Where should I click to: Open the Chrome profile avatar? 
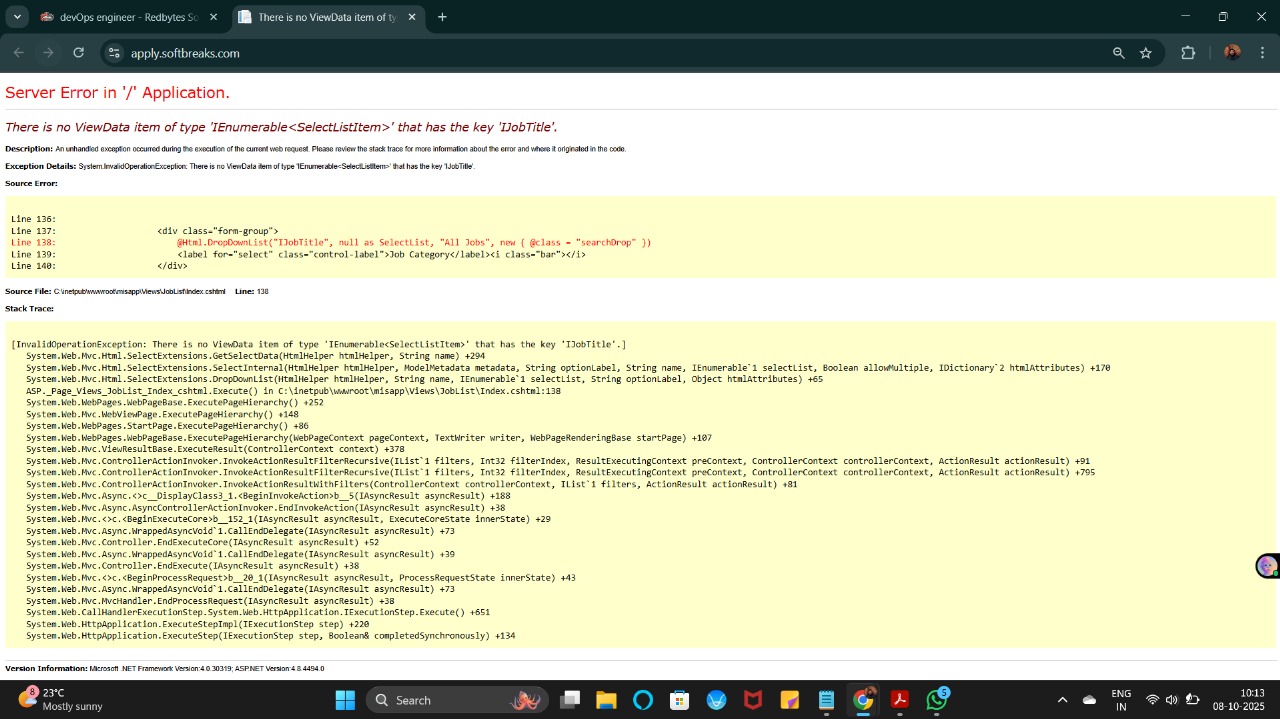pos(1232,53)
